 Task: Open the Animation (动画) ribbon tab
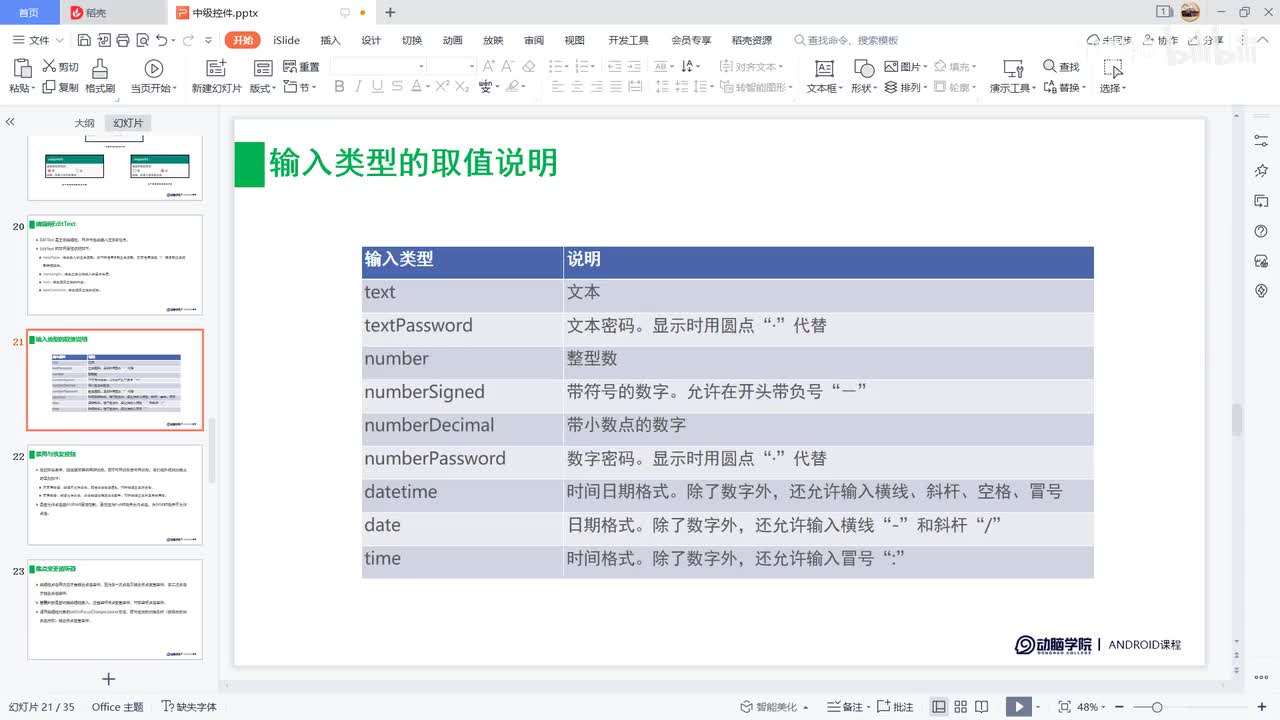(452, 40)
